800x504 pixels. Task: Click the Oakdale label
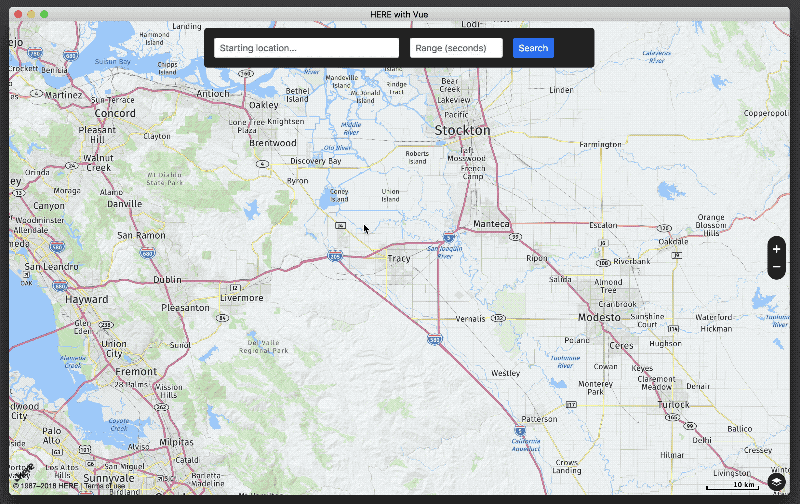tap(673, 241)
